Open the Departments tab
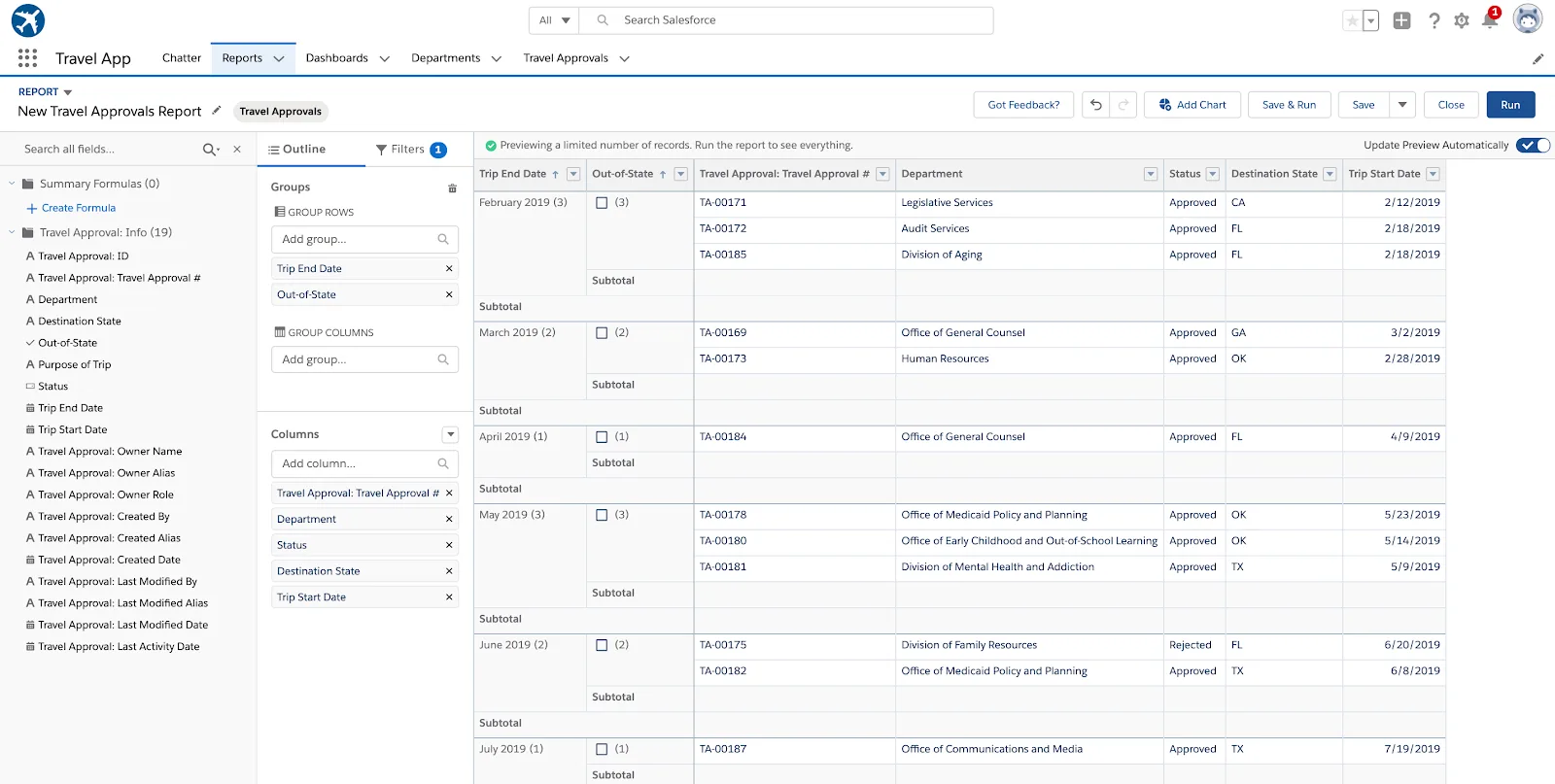The image size is (1555, 784). (x=446, y=58)
